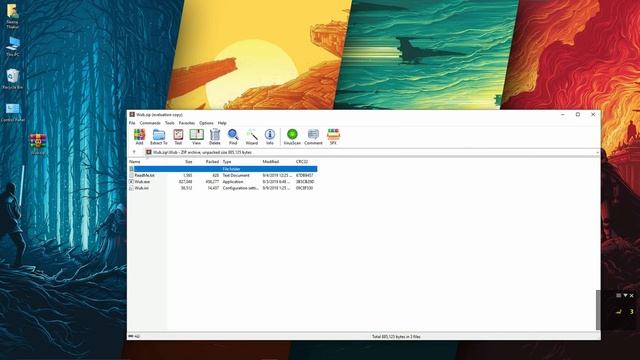Open the Help menu
Viewport: 640px width, 360px height.
click(x=222, y=123)
